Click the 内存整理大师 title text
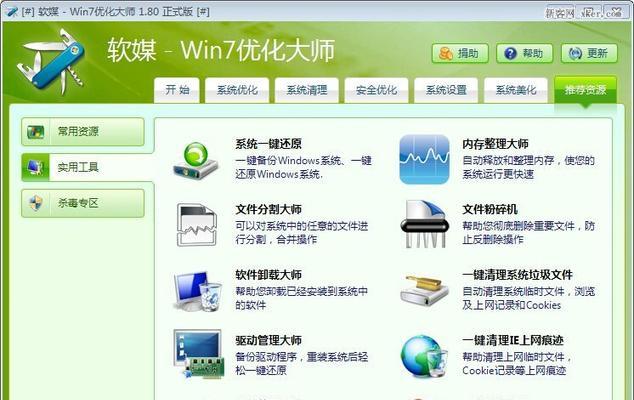 coord(495,144)
